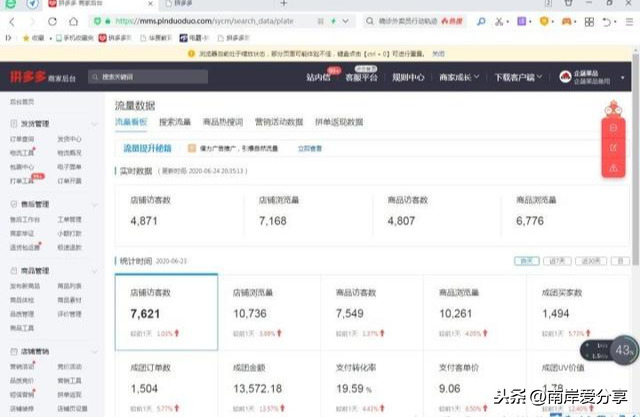Click the 发货管理 section icon in sidebar

click(x=13, y=124)
